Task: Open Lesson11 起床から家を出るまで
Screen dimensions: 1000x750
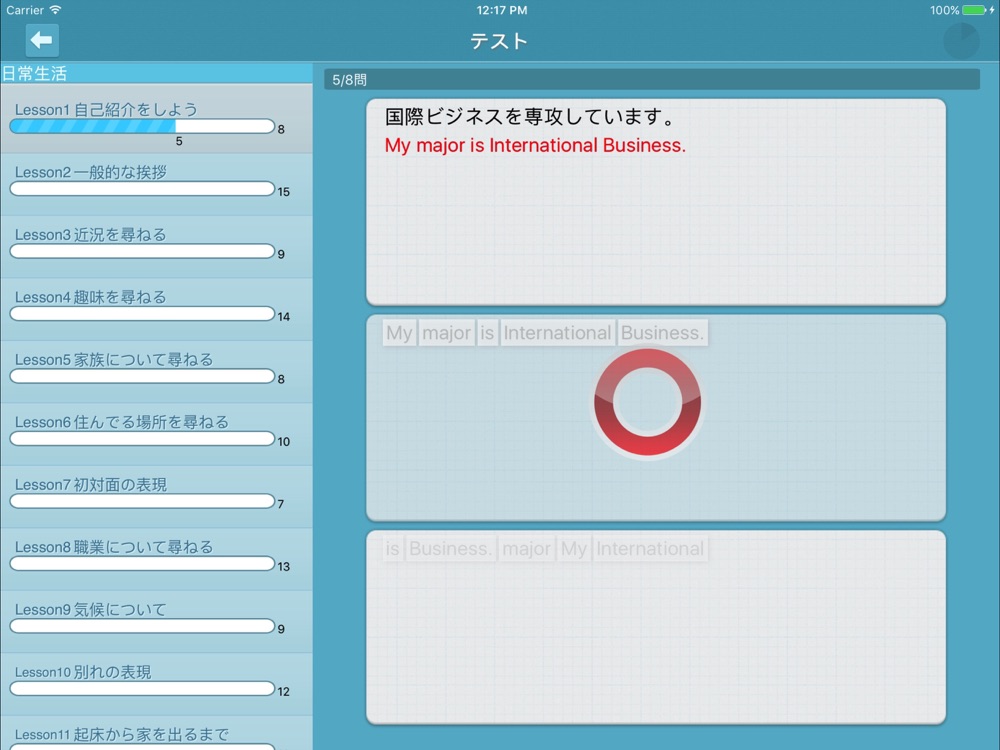Action: [156, 733]
